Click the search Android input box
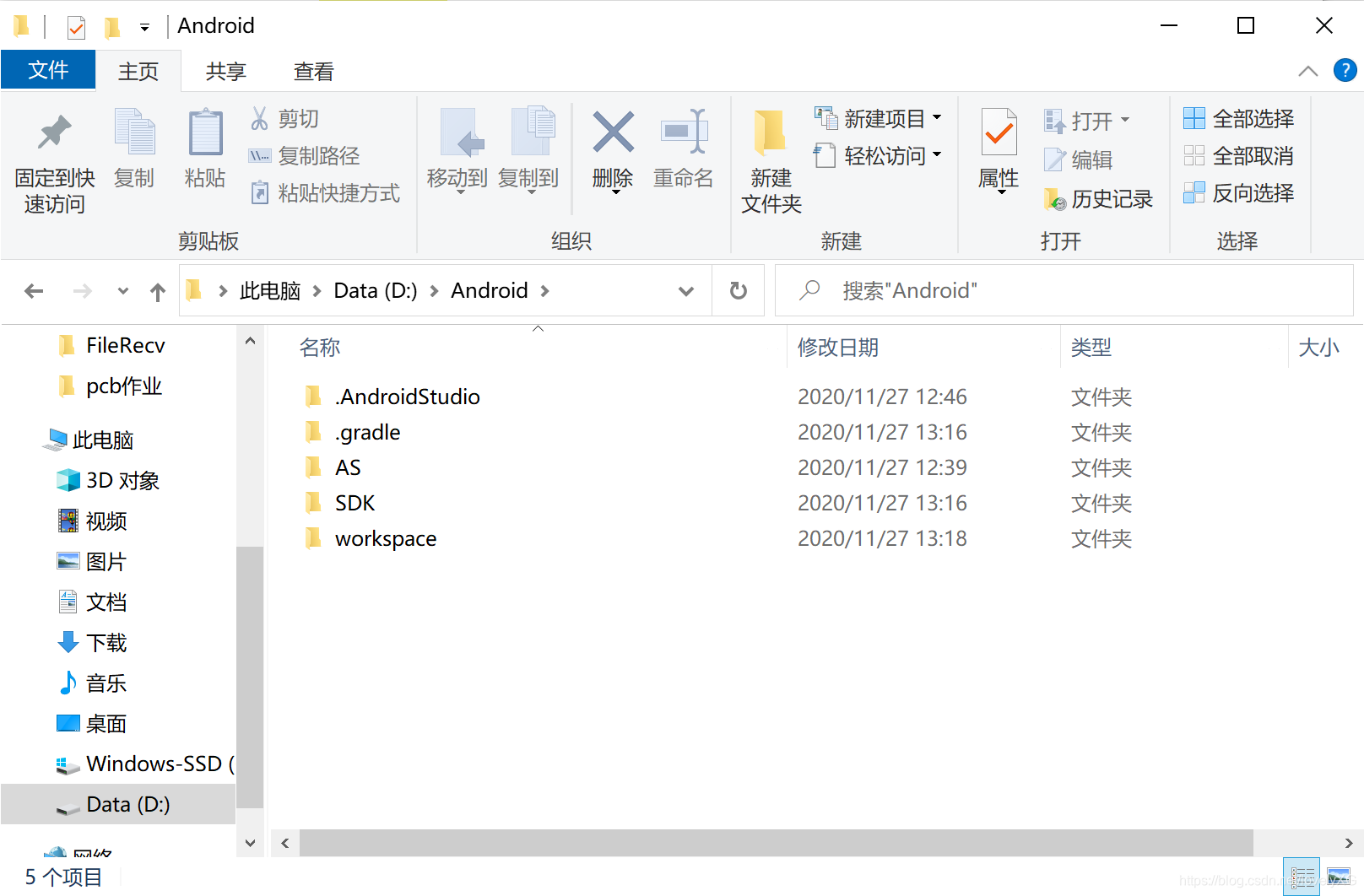Viewport: 1364px width, 896px height. [1064, 291]
